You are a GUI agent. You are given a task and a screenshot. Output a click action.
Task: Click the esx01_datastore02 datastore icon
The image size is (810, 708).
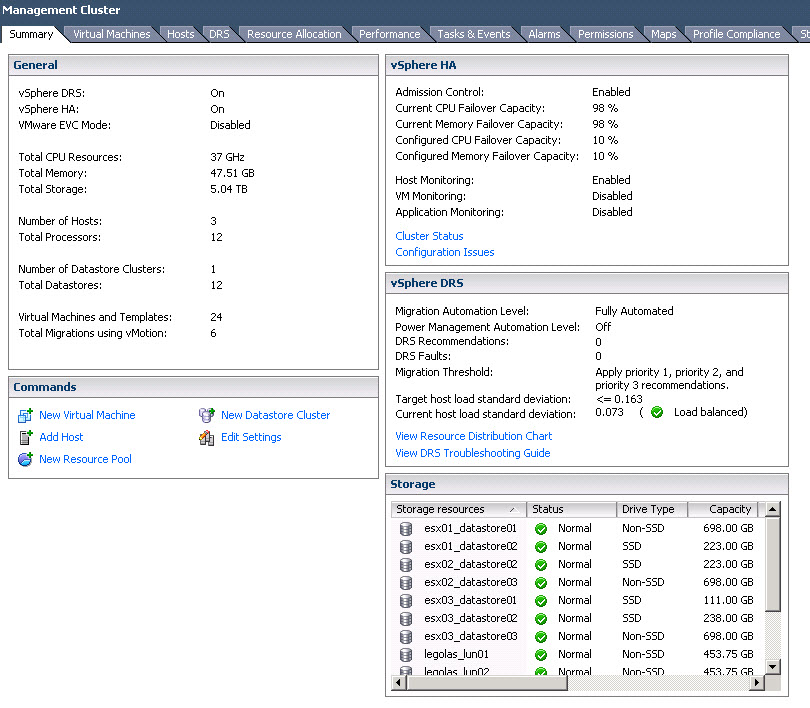point(406,547)
